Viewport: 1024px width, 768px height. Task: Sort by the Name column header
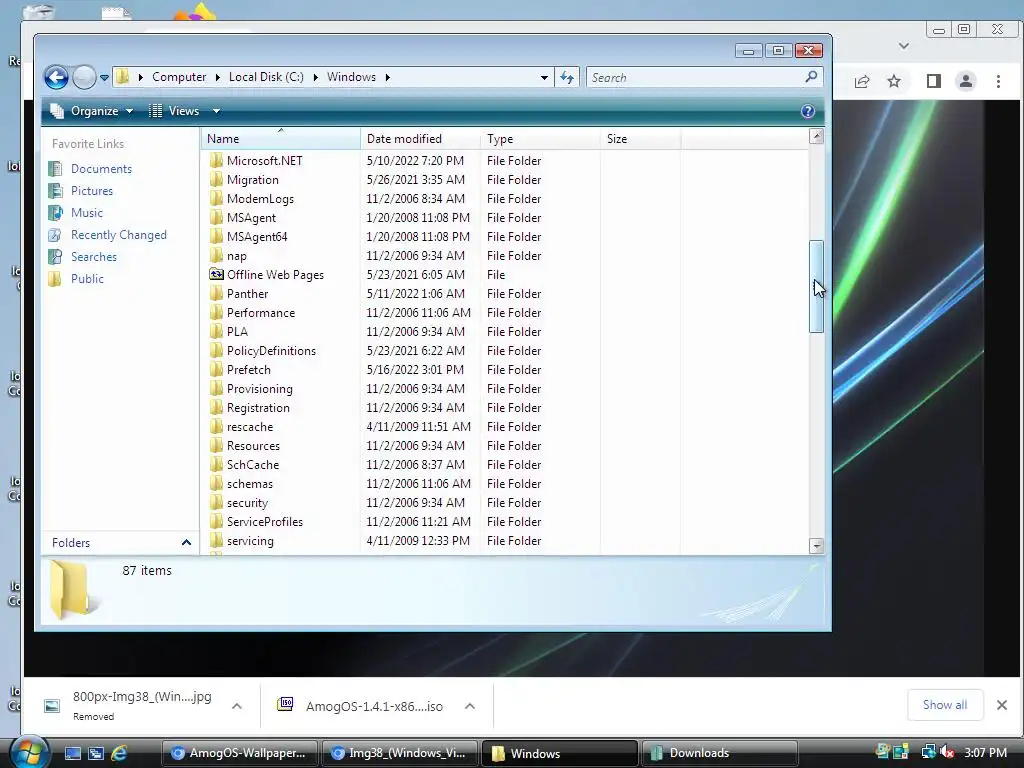(x=280, y=138)
